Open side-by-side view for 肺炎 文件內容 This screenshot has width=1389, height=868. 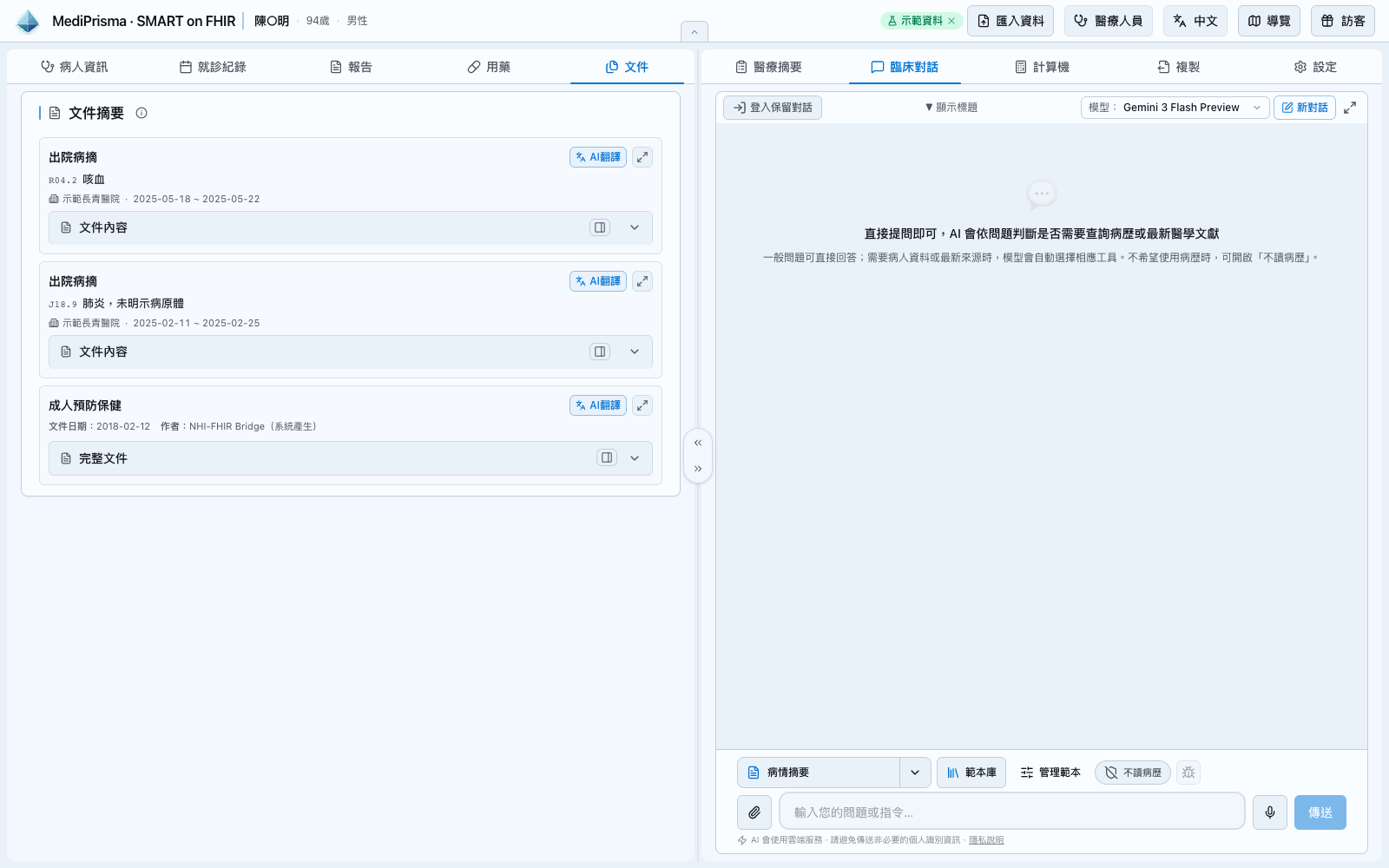[600, 352]
